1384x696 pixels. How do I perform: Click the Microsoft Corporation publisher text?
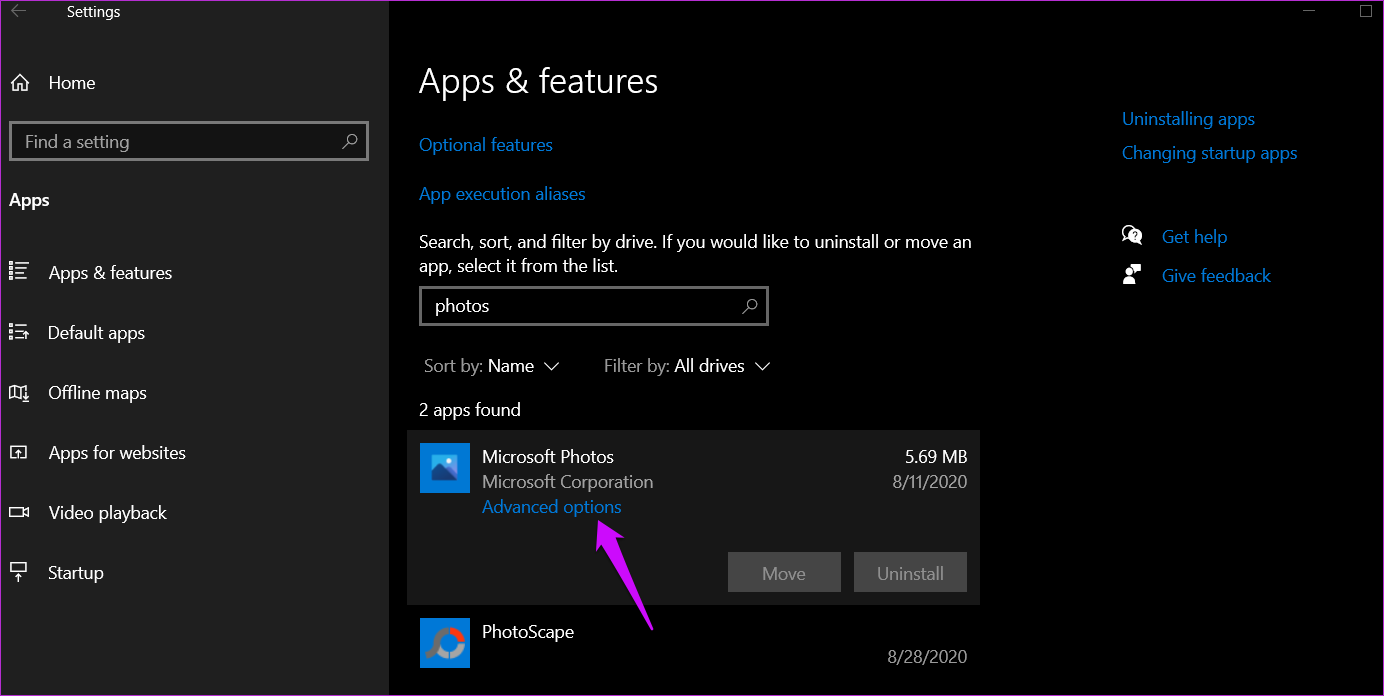[567, 482]
